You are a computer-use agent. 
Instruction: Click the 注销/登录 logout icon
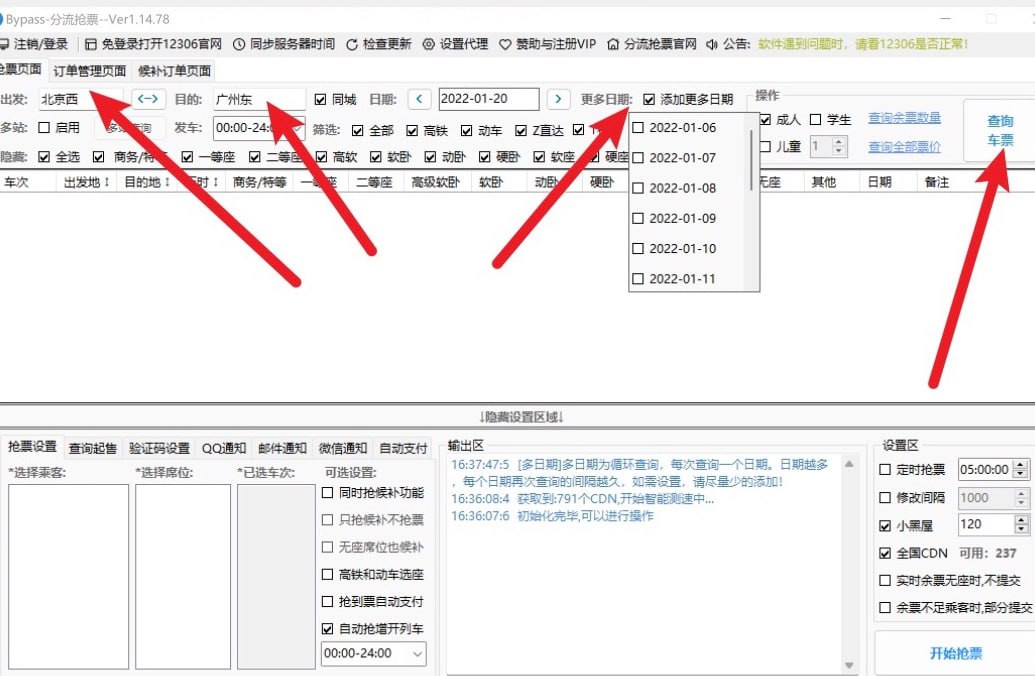[8, 44]
